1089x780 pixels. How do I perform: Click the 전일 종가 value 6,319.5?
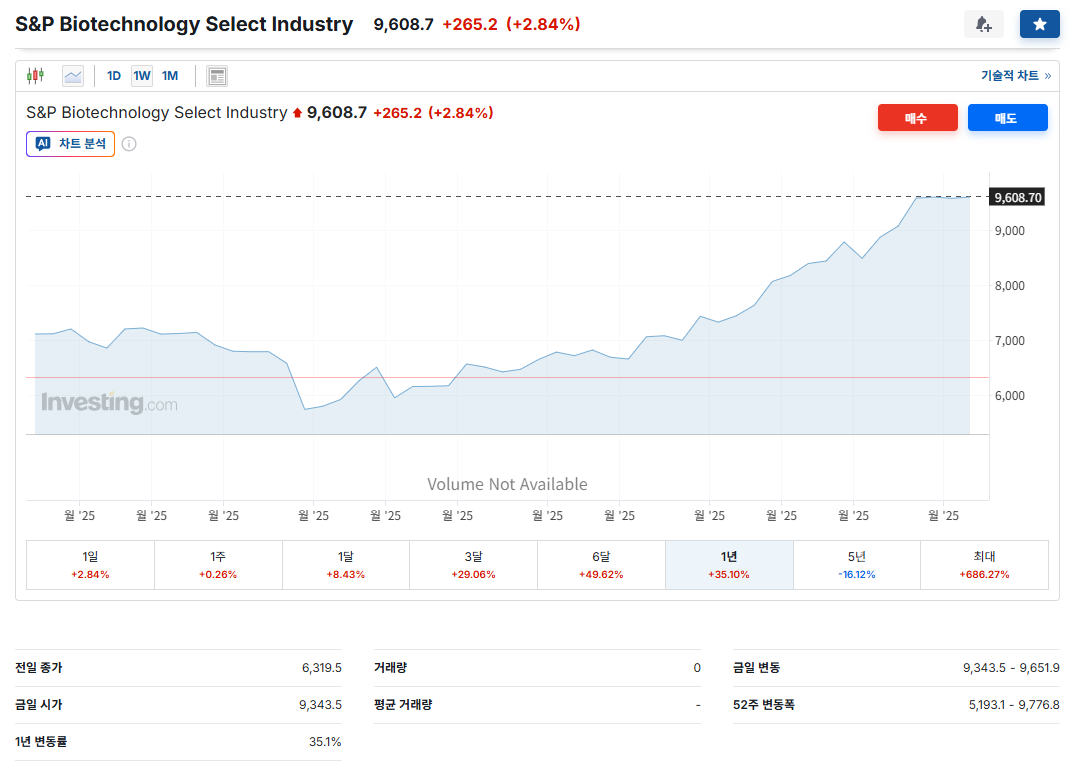click(322, 667)
